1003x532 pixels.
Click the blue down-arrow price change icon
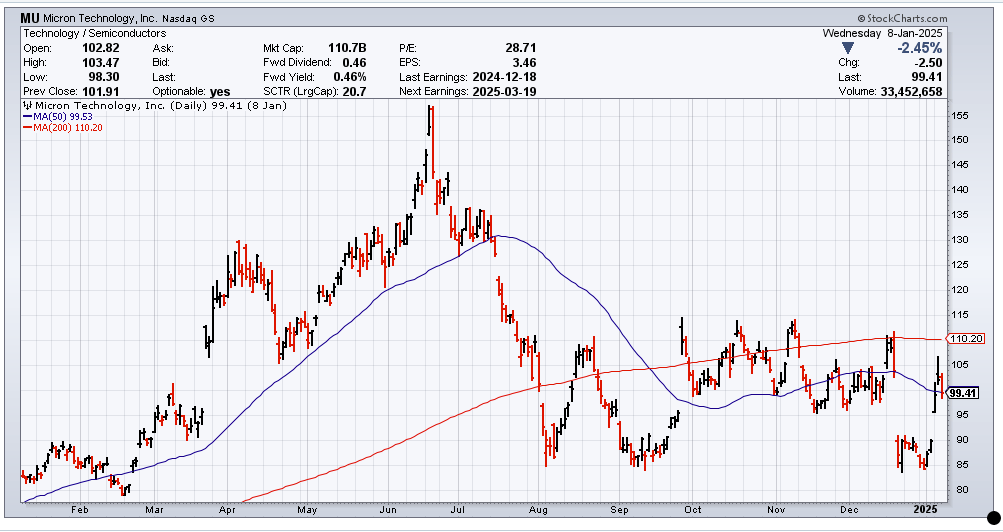click(848, 48)
